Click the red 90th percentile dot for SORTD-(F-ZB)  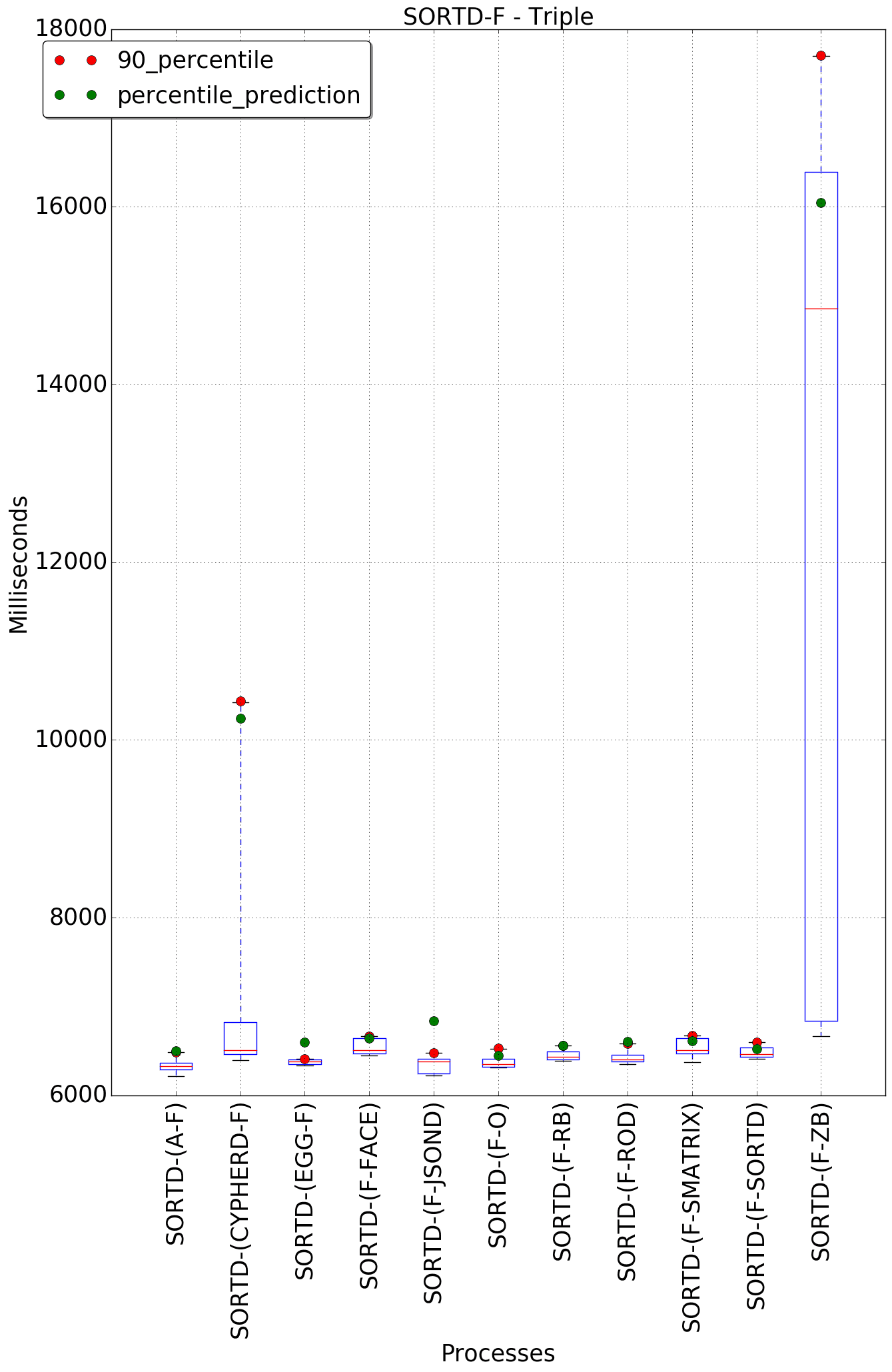click(821, 55)
